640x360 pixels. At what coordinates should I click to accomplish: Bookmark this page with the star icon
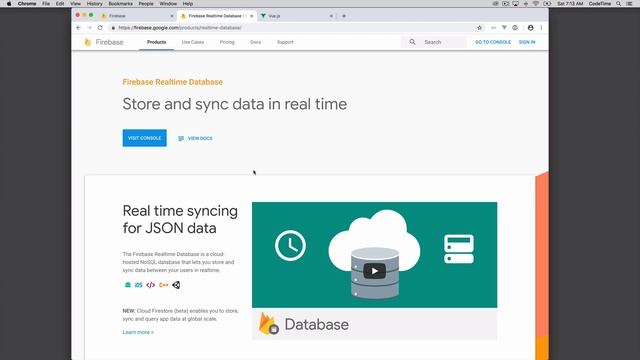480,28
